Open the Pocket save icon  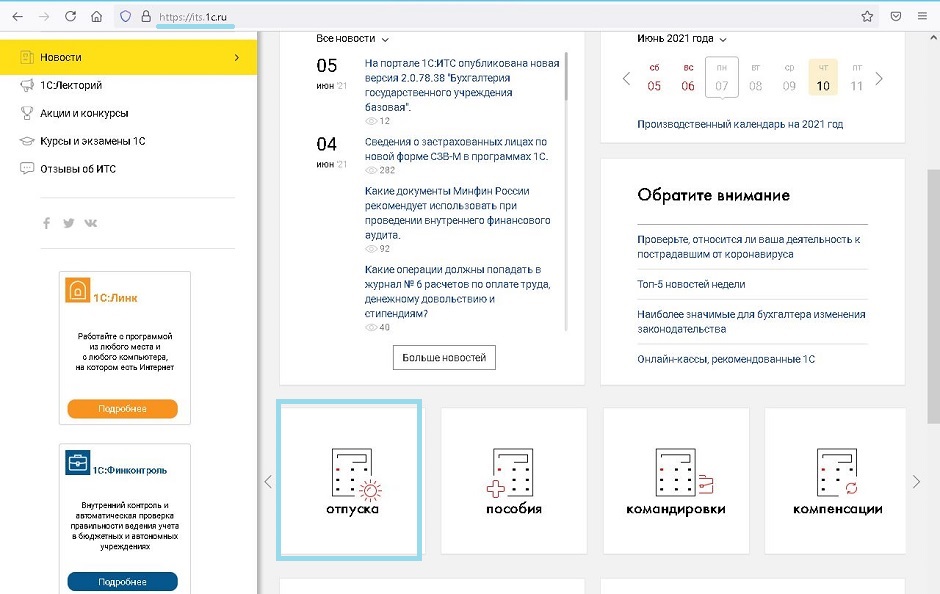point(896,16)
